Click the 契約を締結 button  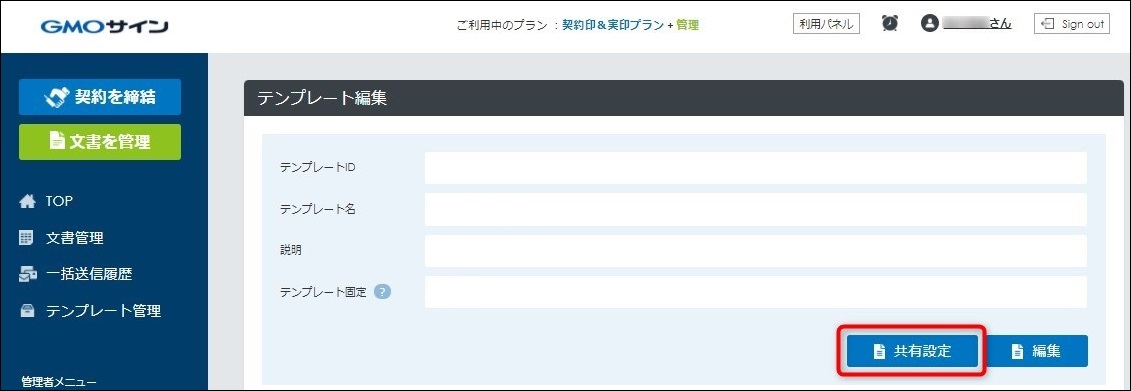coord(100,97)
